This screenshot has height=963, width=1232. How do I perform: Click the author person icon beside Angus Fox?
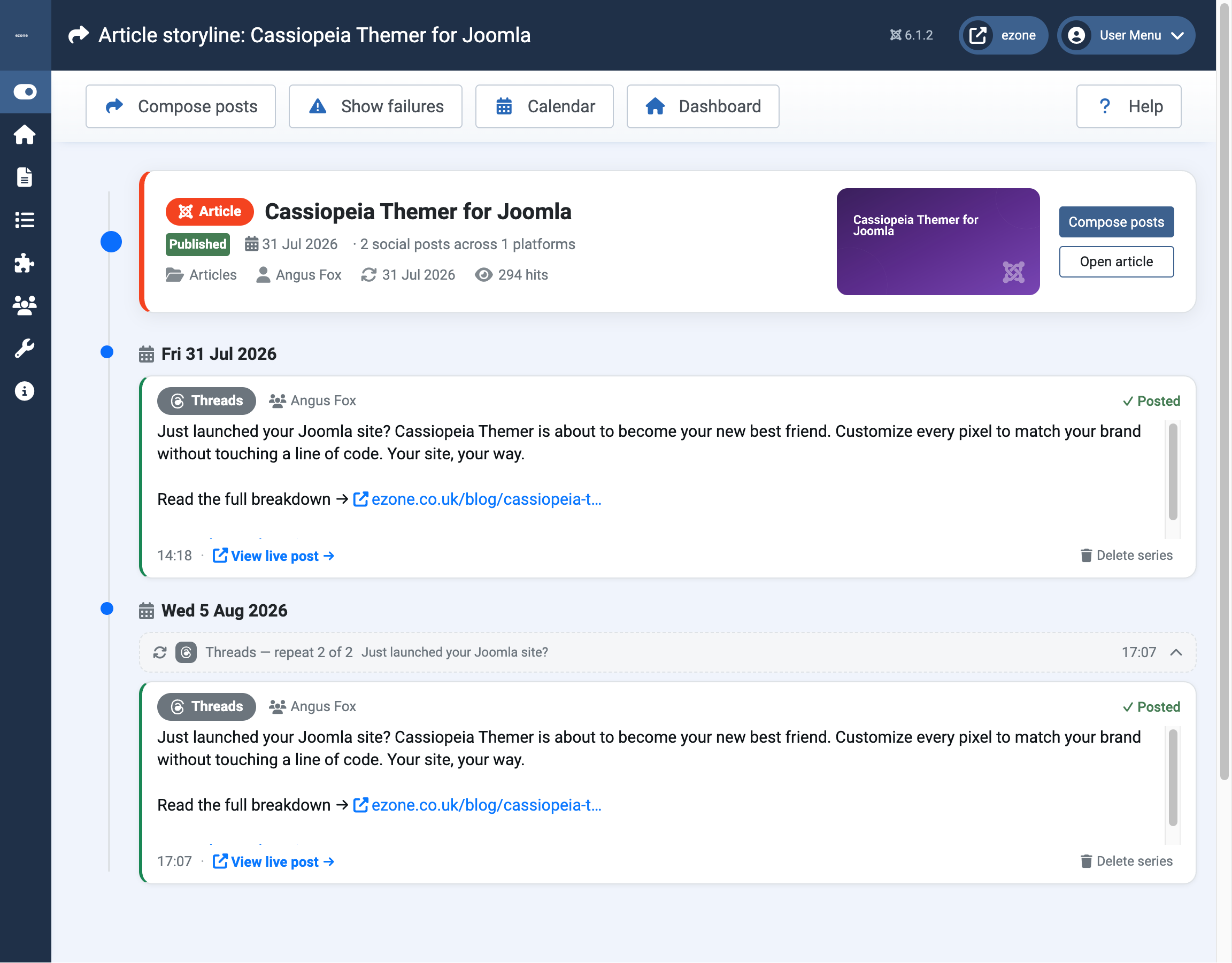pos(263,275)
